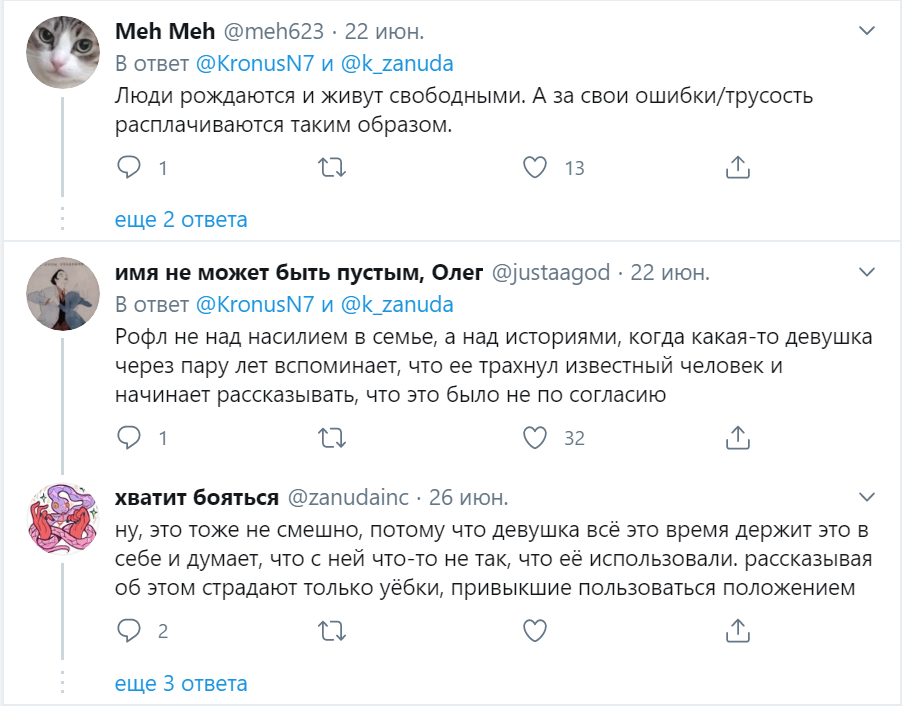
Task: Open the @k_zanuda mention in justaagod's tweet
Action: coord(397,304)
